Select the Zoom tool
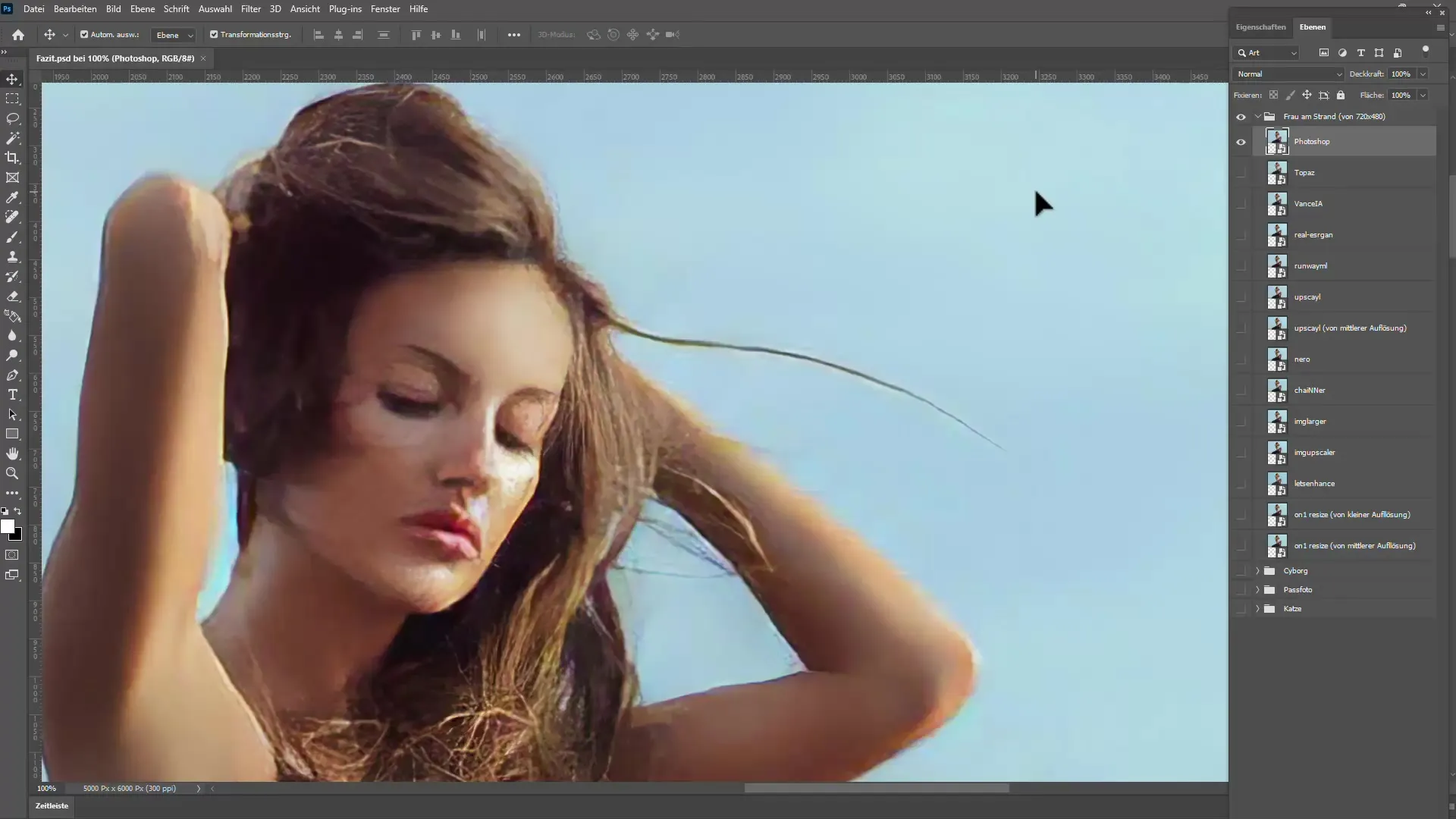The width and height of the screenshot is (1456, 819). pos(14,473)
